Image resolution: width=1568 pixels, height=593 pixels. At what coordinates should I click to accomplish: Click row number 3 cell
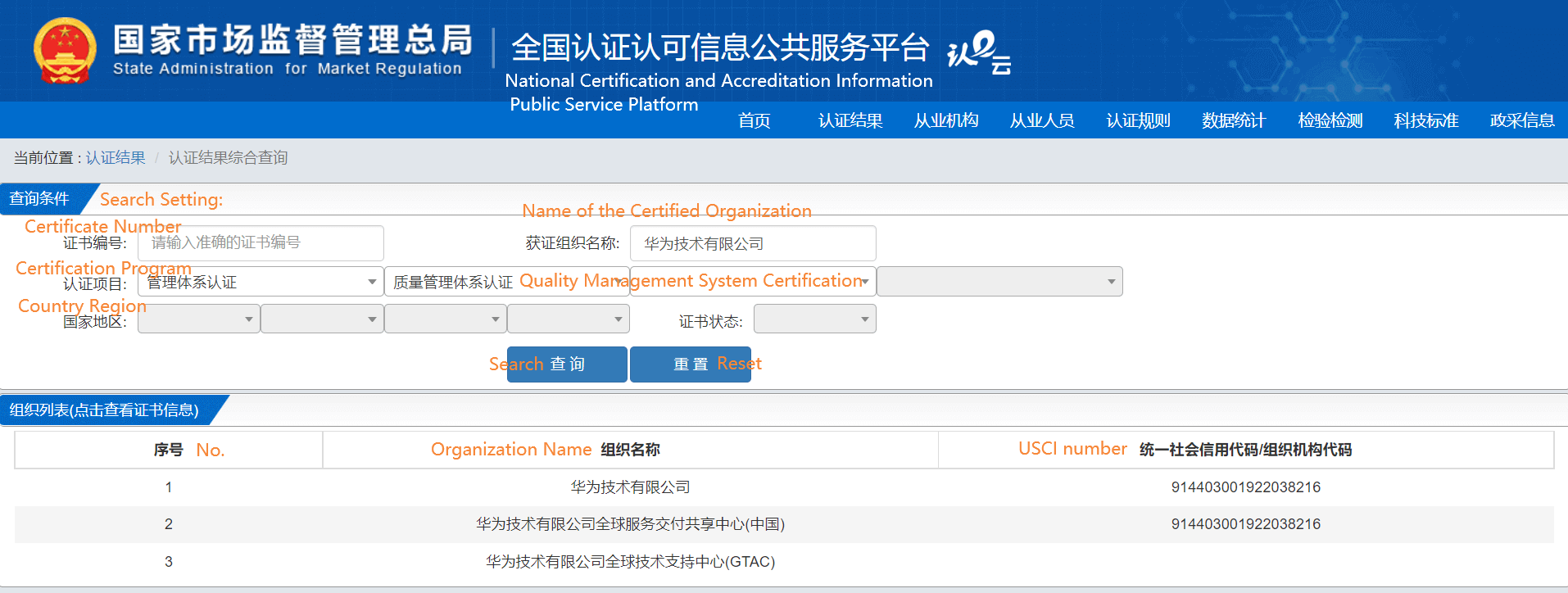(169, 562)
